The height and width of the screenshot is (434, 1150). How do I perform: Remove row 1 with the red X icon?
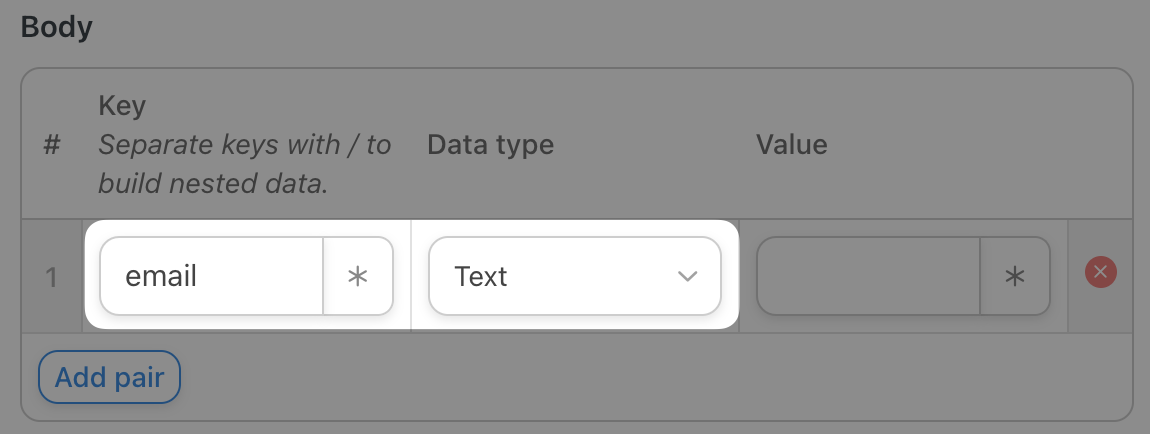(1101, 271)
